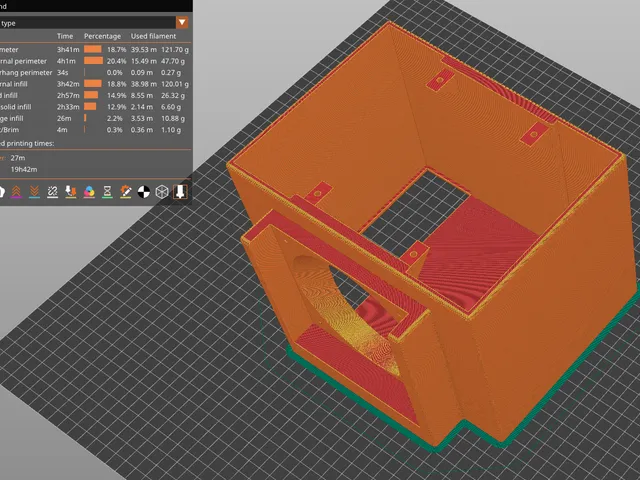
Task: Click the 1.10 g filament value
Action: tap(171, 129)
